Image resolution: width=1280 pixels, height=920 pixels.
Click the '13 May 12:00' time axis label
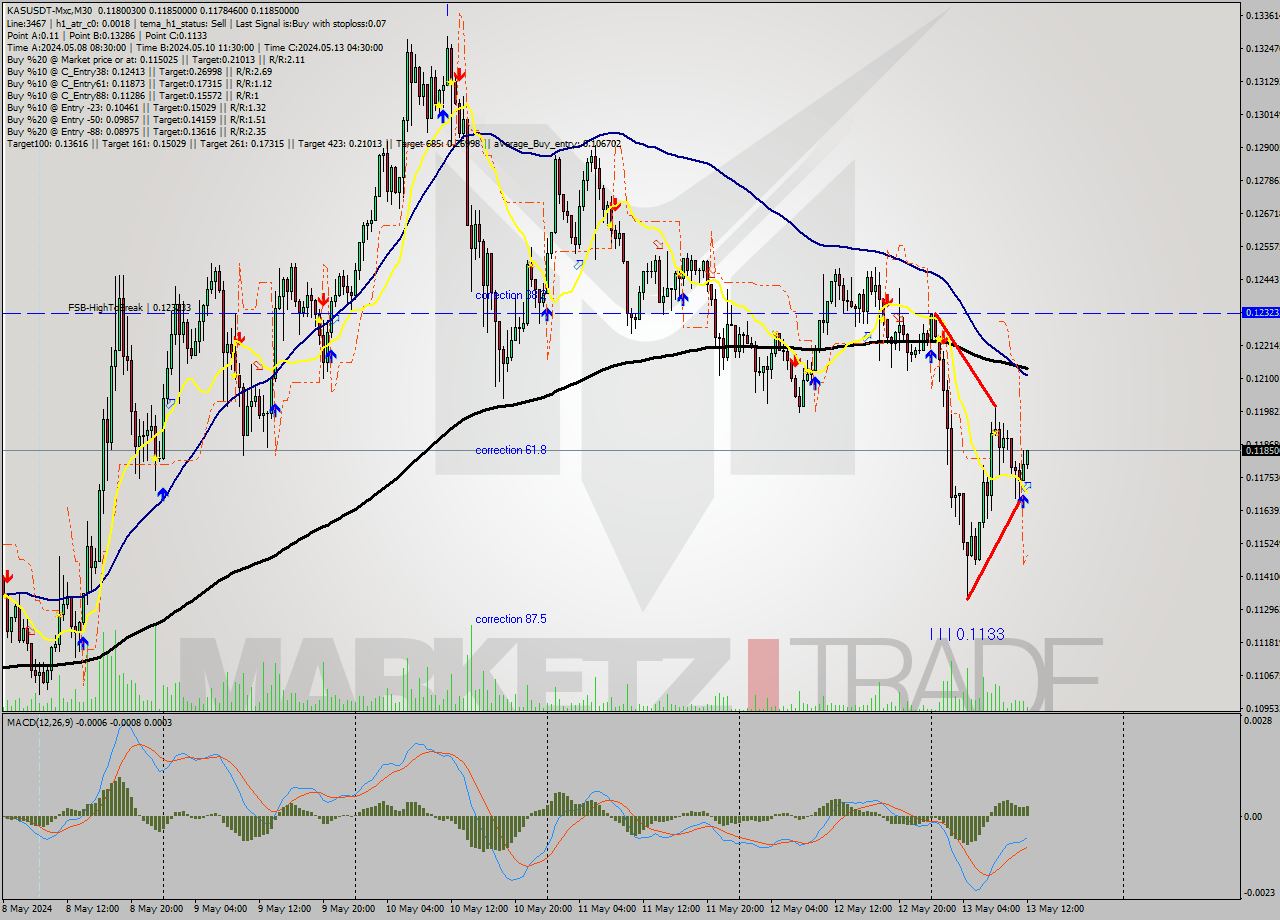pos(1057,909)
